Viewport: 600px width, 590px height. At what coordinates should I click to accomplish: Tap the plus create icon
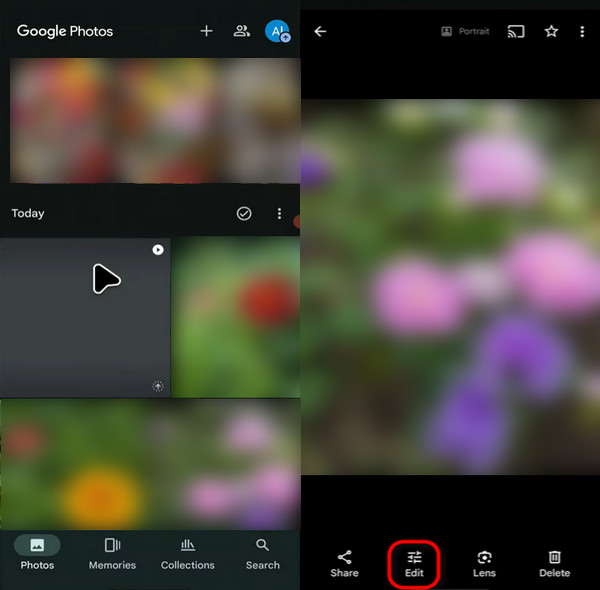206,31
